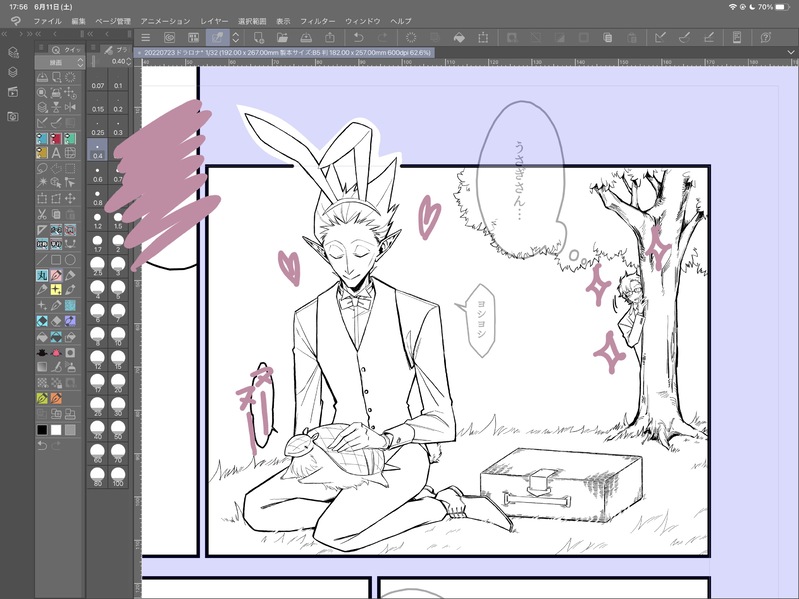This screenshot has height=599, width=799.
Task: Open the ページ管理 menu
Action: tap(113, 21)
